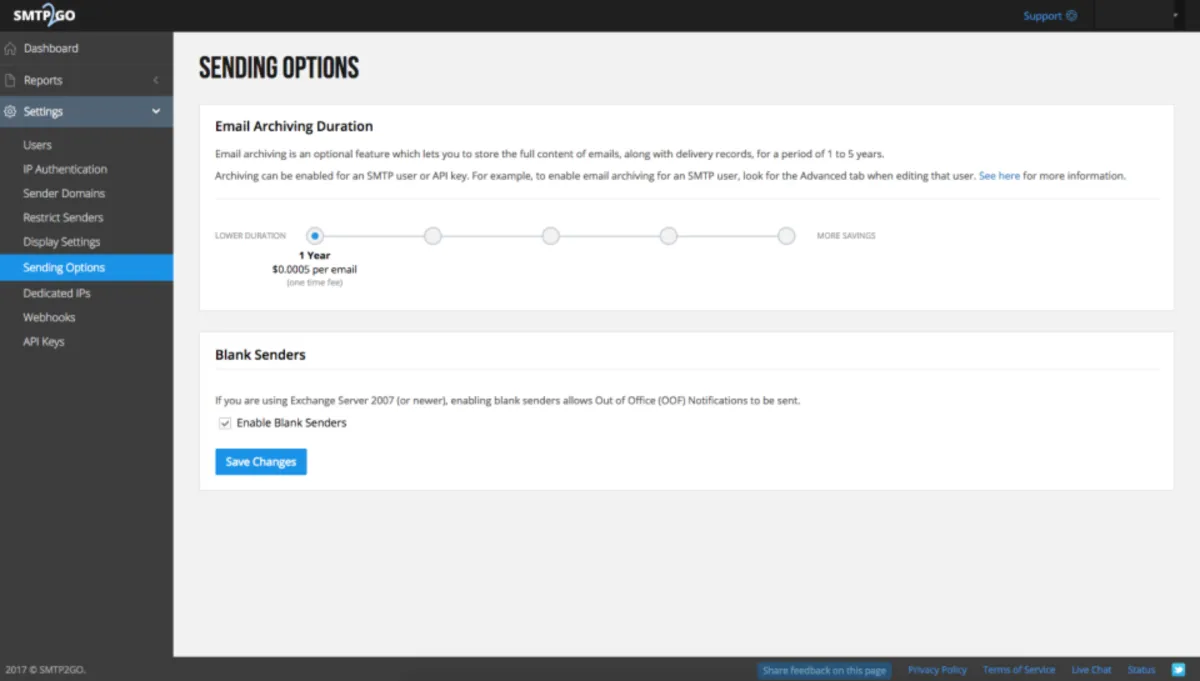Image resolution: width=1200 pixels, height=681 pixels.
Task: Expand the Reports submenu chevron
Action: click(x=156, y=80)
